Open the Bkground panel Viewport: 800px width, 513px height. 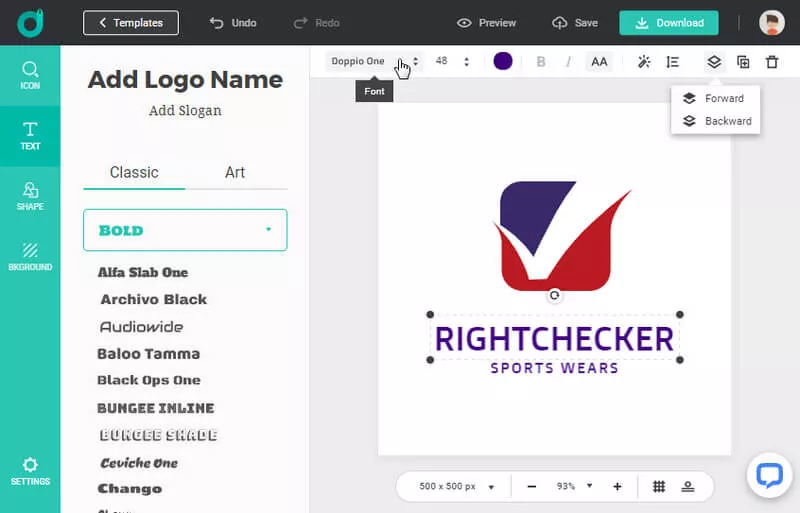(30, 257)
